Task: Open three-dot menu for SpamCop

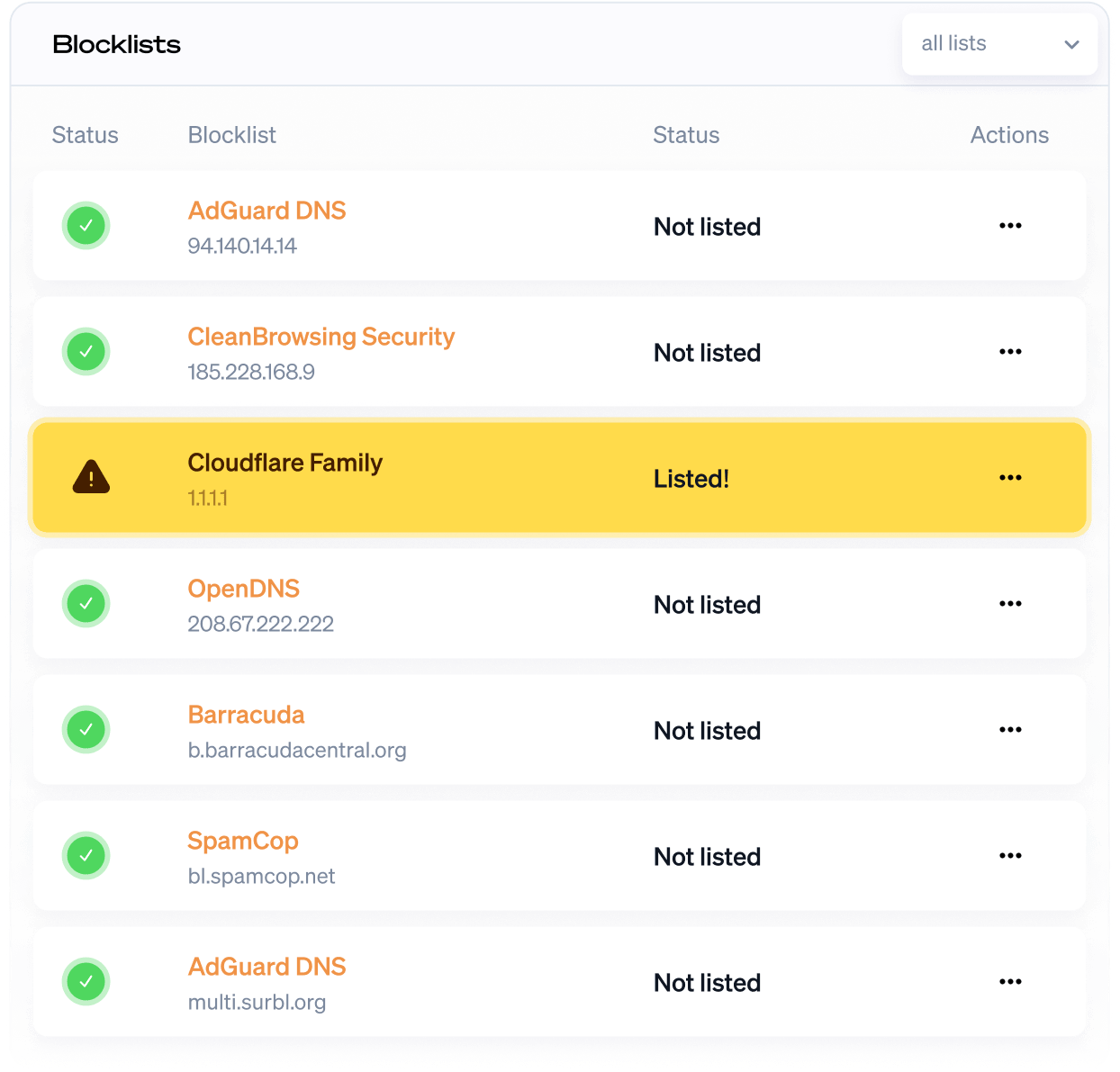Action: click(1010, 856)
